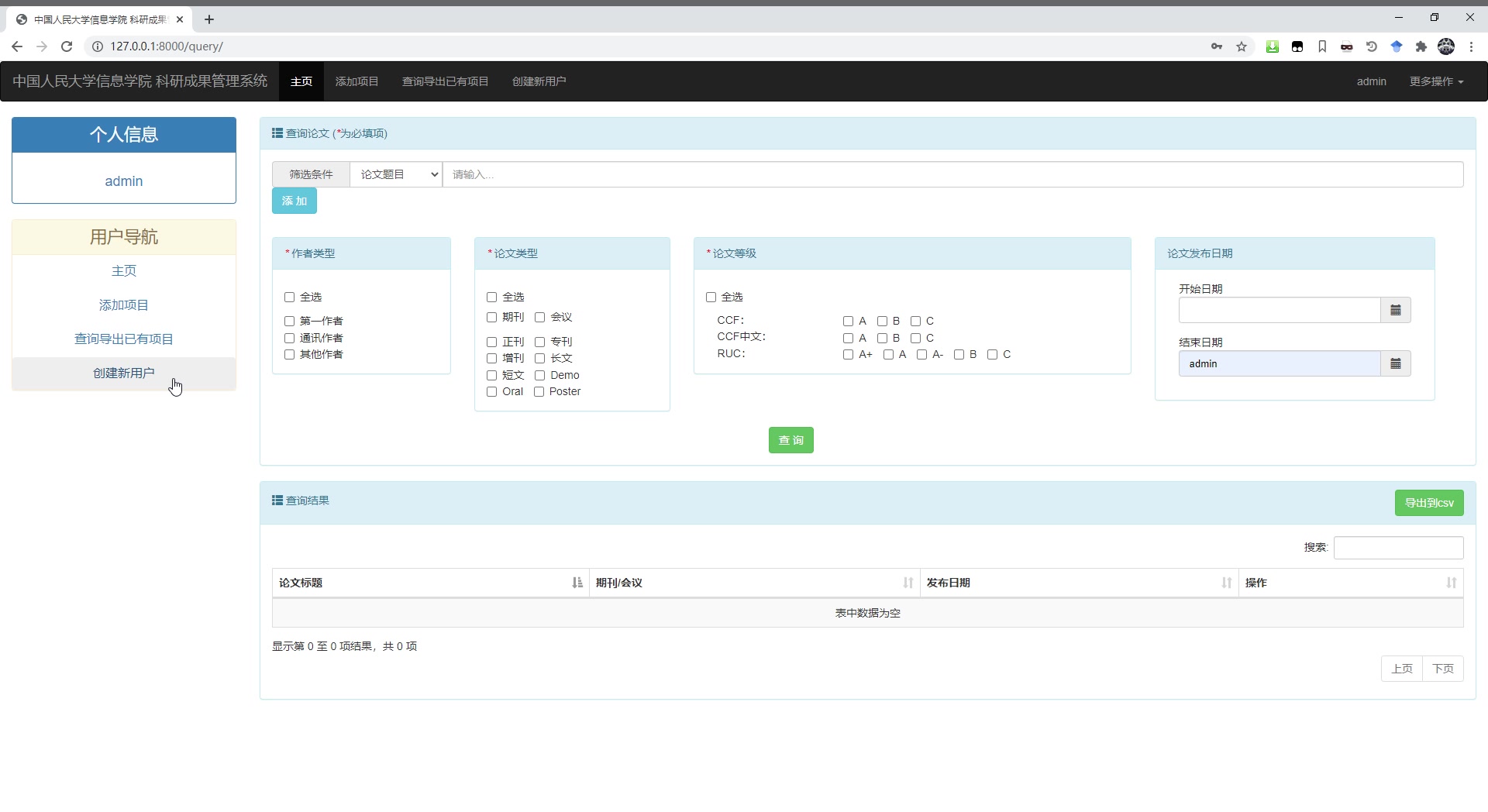Image resolution: width=1488 pixels, height=812 pixels.
Task: Click the blue graduation cap extension icon
Action: coord(1397,46)
